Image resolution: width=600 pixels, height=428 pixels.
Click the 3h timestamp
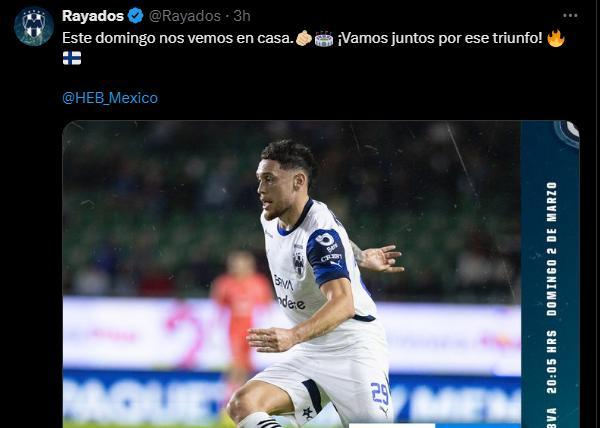(242, 16)
